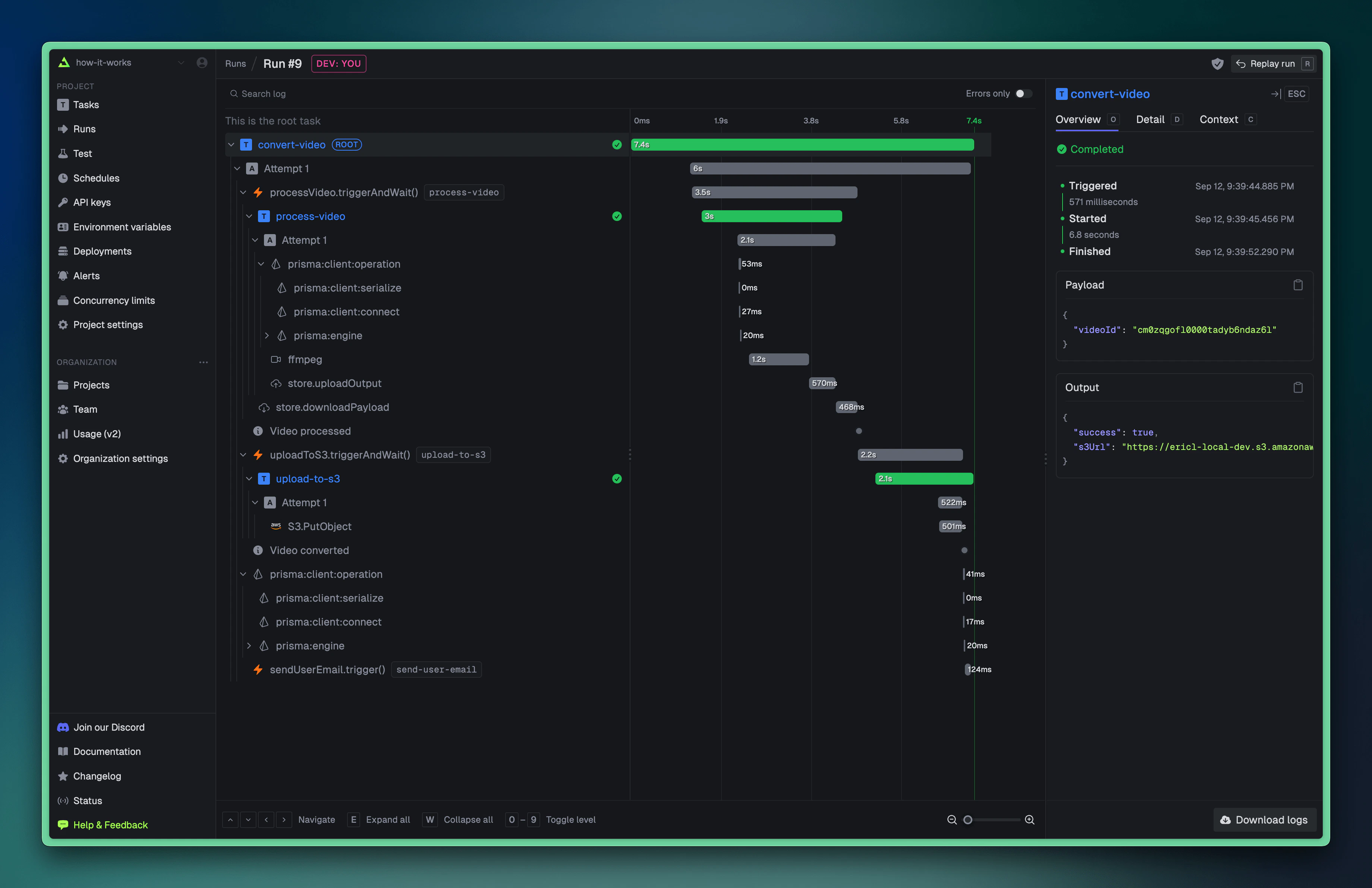Click the Join our Discord icon
The height and width of the screenshot is (888, 1372).
[63, 727]
